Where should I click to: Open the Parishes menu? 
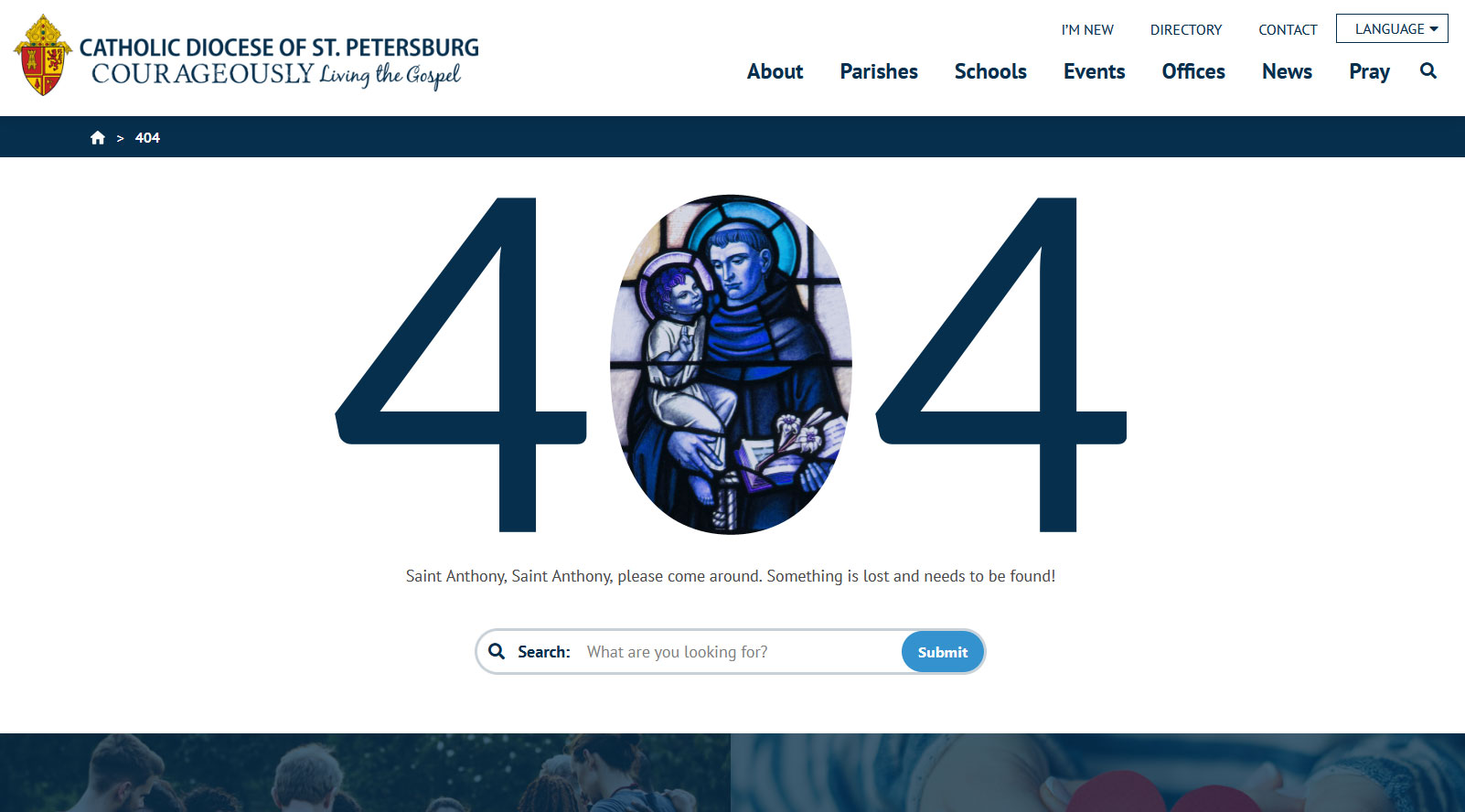(879, 71)
